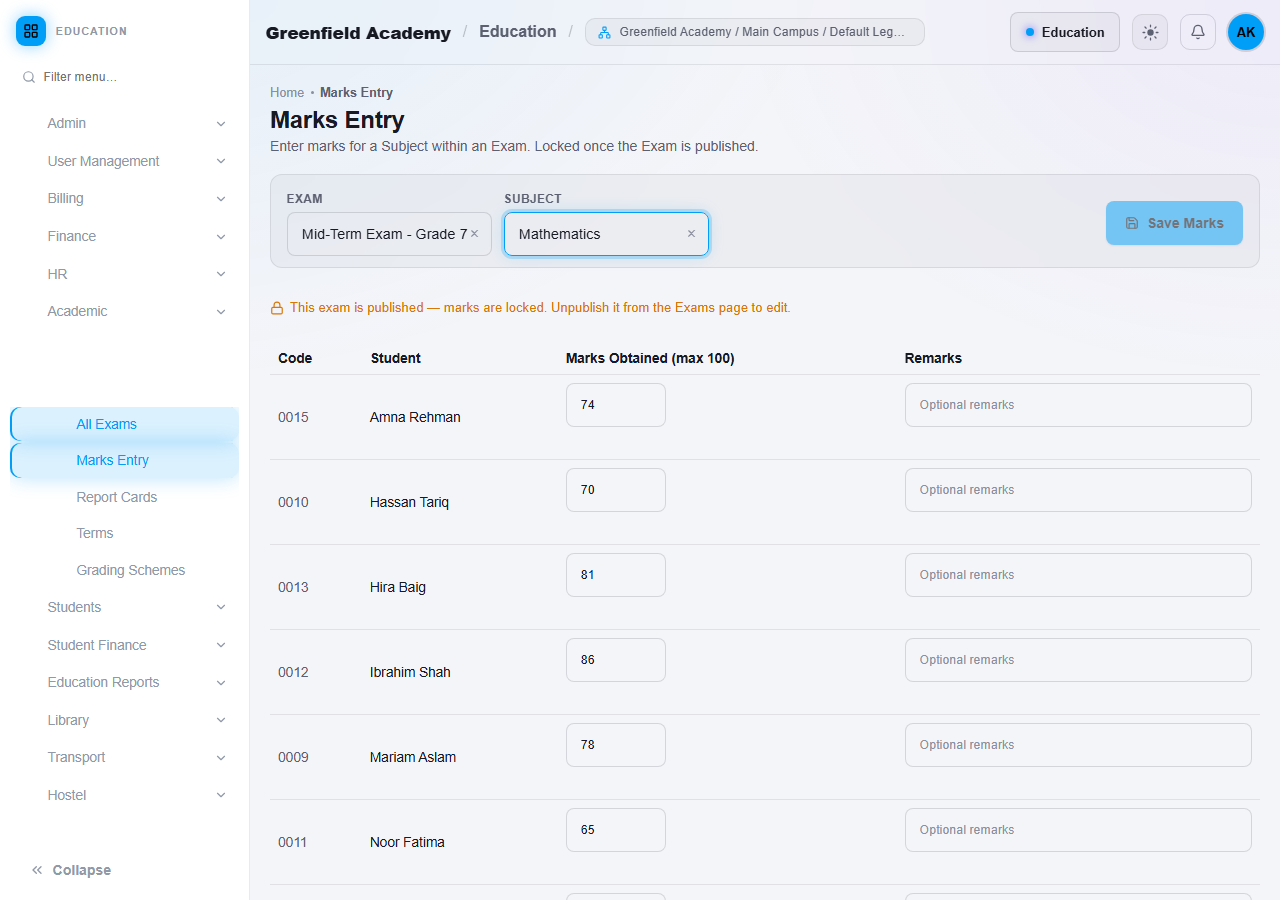Expand the Finance menu section
1280x900 pixels.
tap(135, 236)
